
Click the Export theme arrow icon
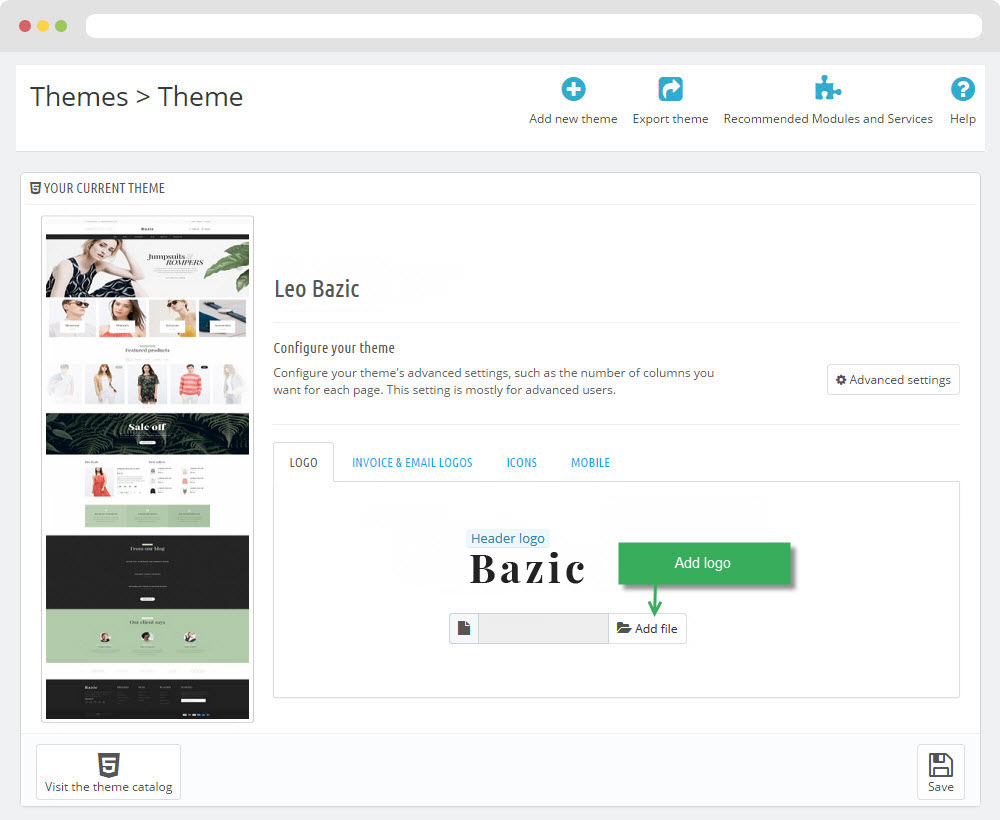[670, 89]
